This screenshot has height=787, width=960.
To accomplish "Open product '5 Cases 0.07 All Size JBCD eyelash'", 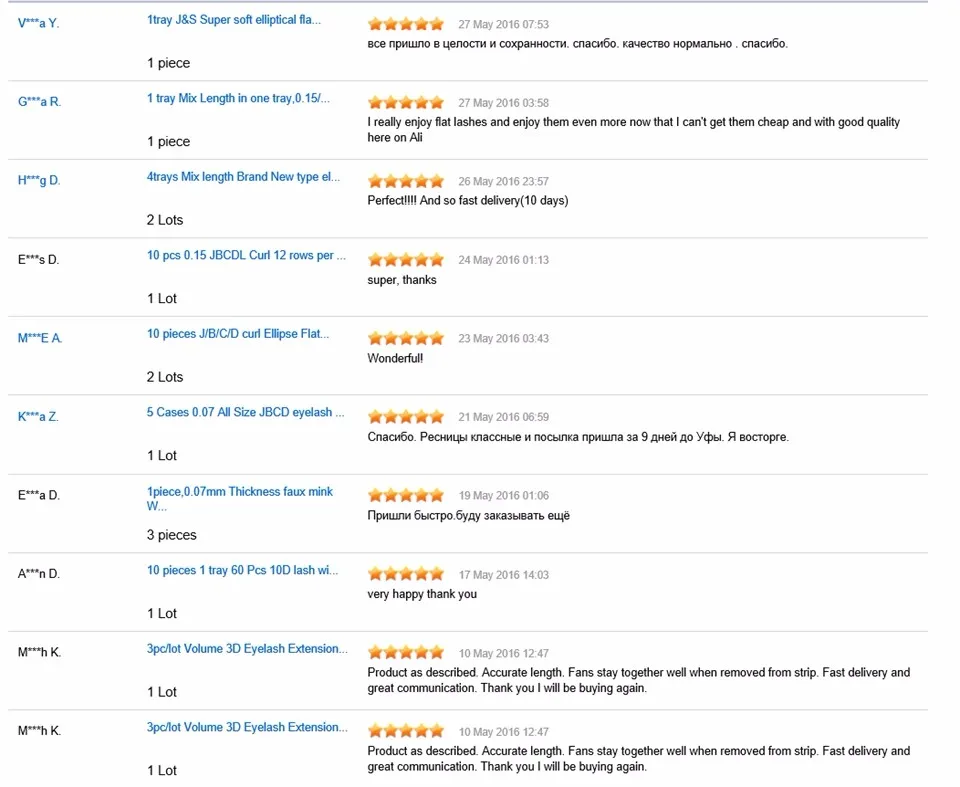I will point(246,412).
